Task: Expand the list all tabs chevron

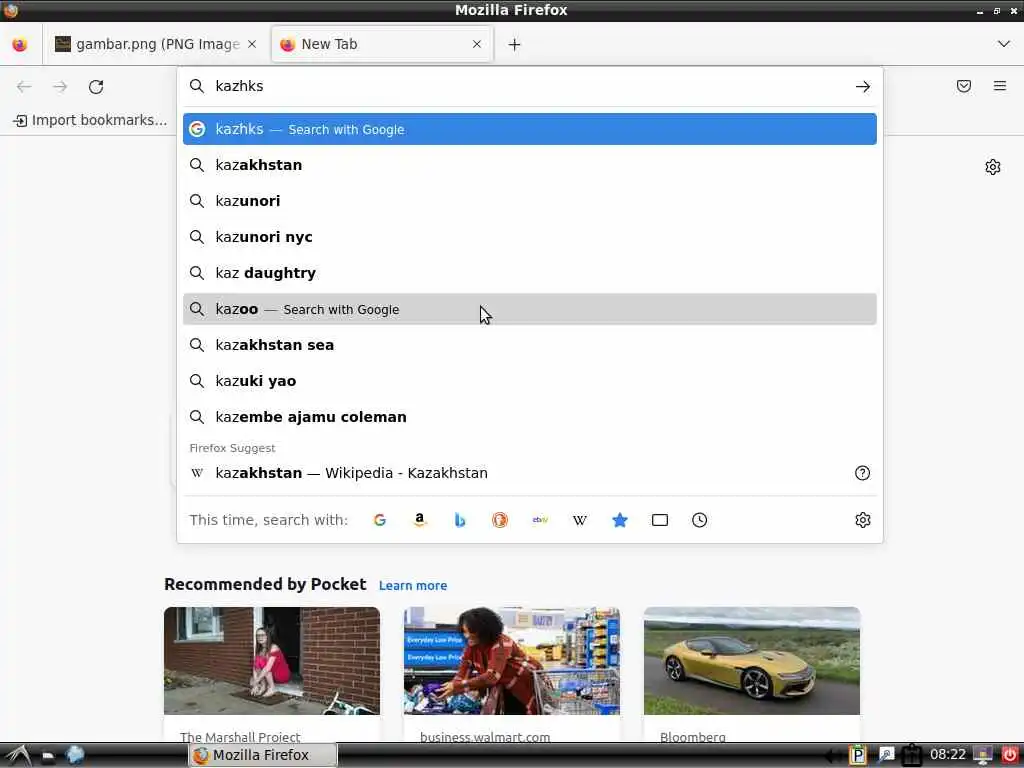Action: coord(1004,44)
